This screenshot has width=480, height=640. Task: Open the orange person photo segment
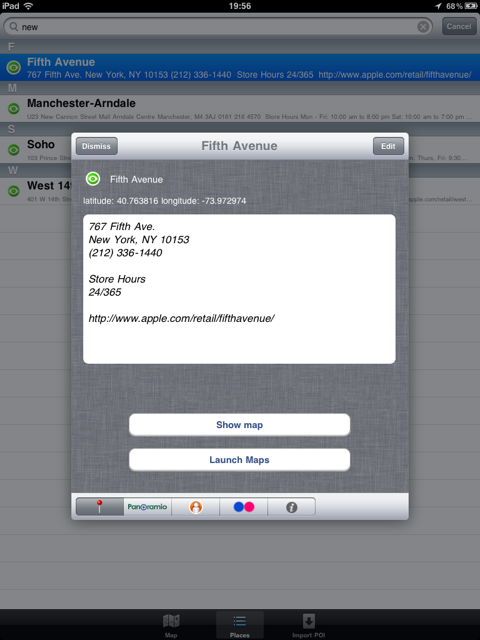196,507
